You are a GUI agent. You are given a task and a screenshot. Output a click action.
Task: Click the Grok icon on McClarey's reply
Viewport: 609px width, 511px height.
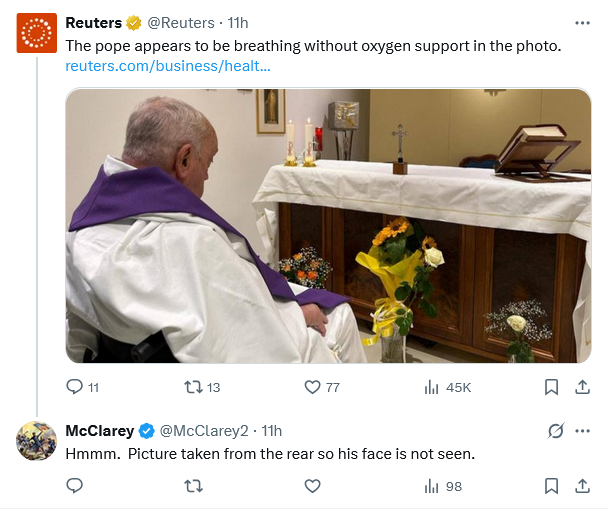pyautogui.click(x=556, y=431)
